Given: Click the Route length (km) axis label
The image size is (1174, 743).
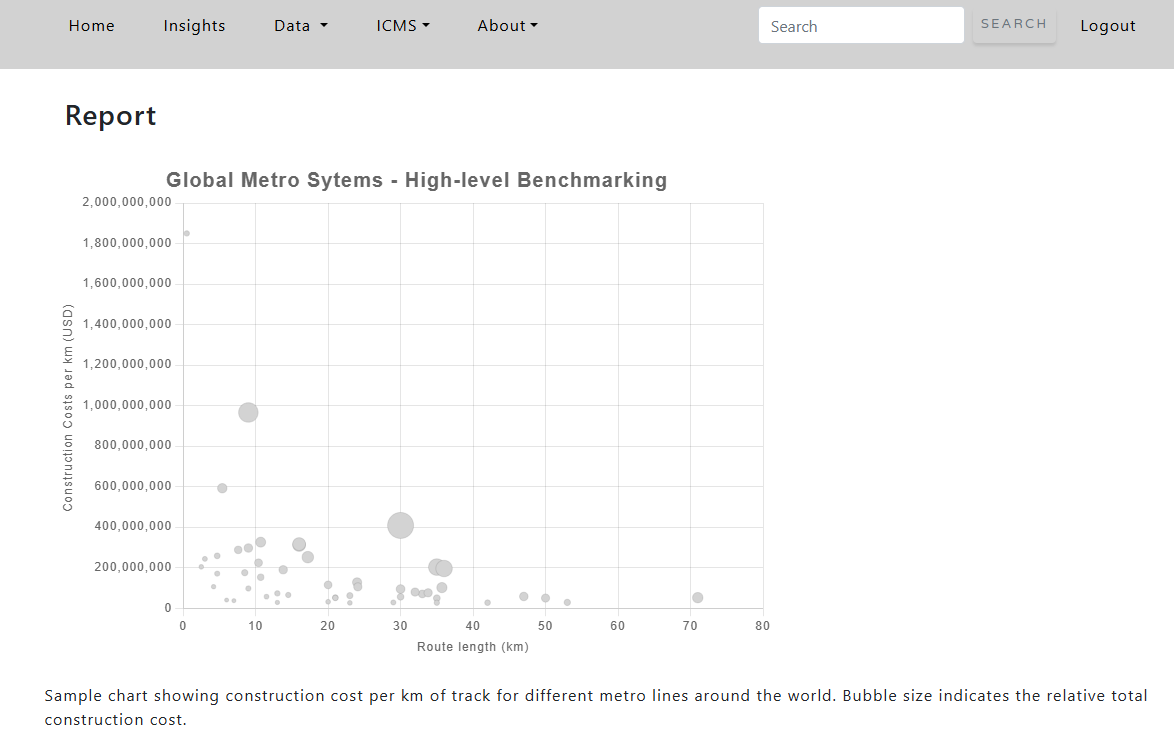Looking at the screenshot, I should pyautogui.click(x=472, y=647).
